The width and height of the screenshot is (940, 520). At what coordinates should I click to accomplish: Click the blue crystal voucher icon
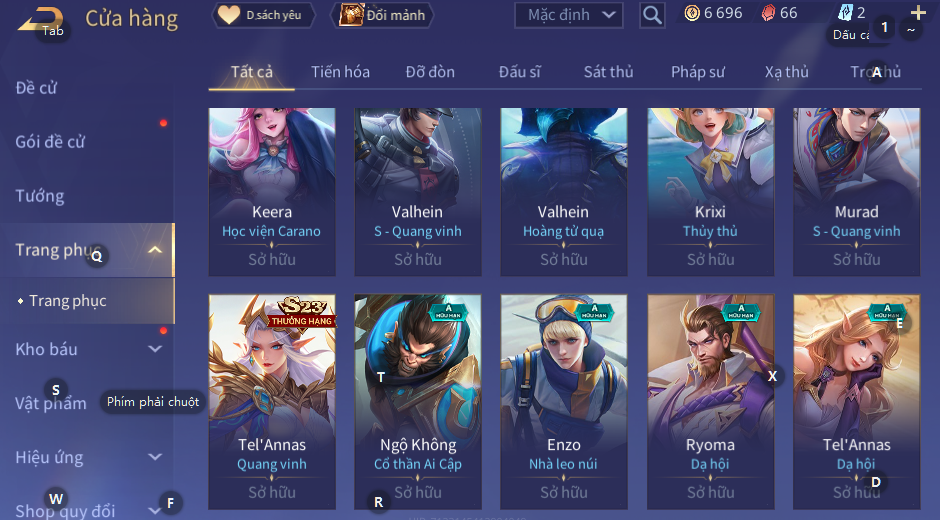845,13
